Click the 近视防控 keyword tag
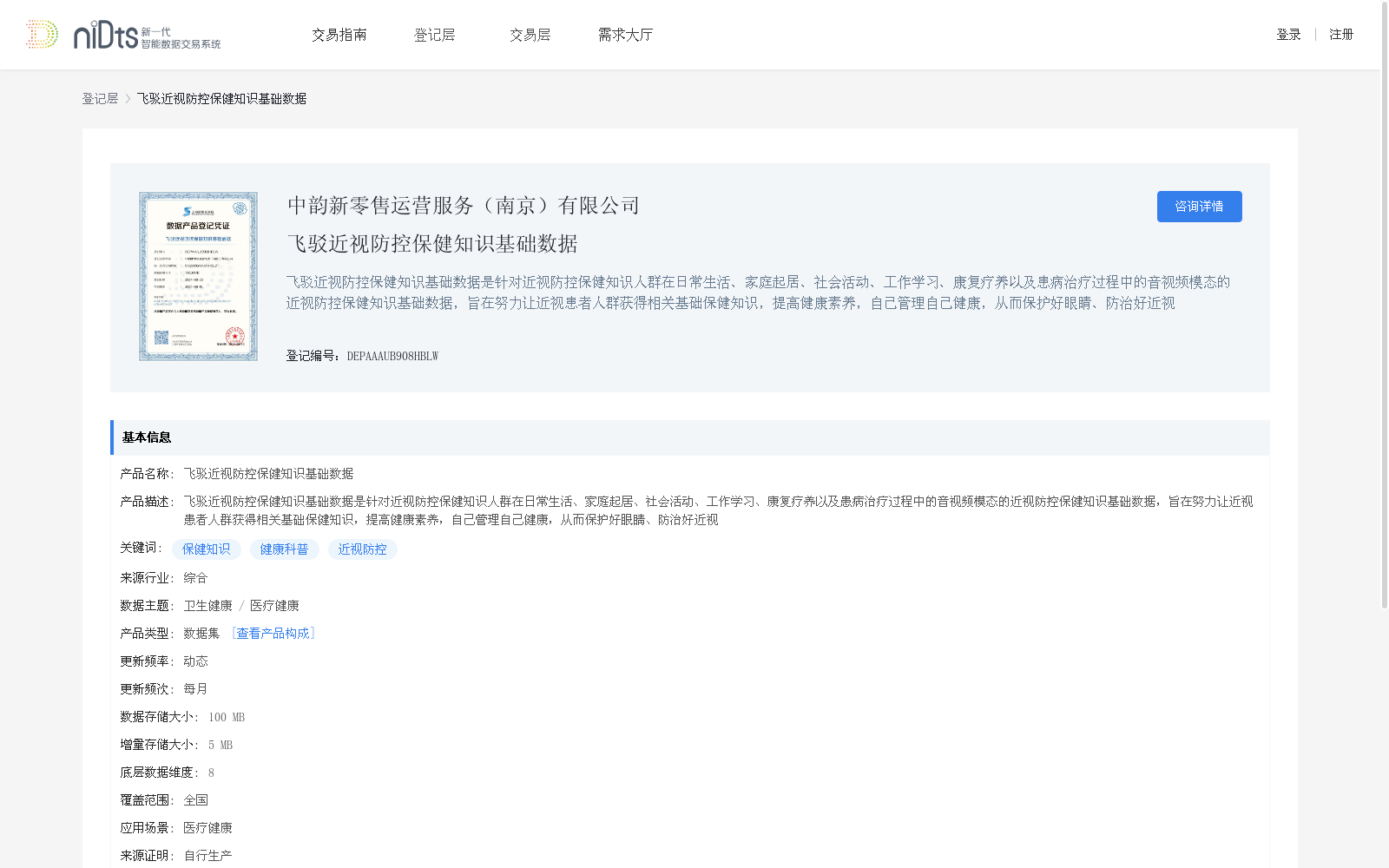 (363, 549)
